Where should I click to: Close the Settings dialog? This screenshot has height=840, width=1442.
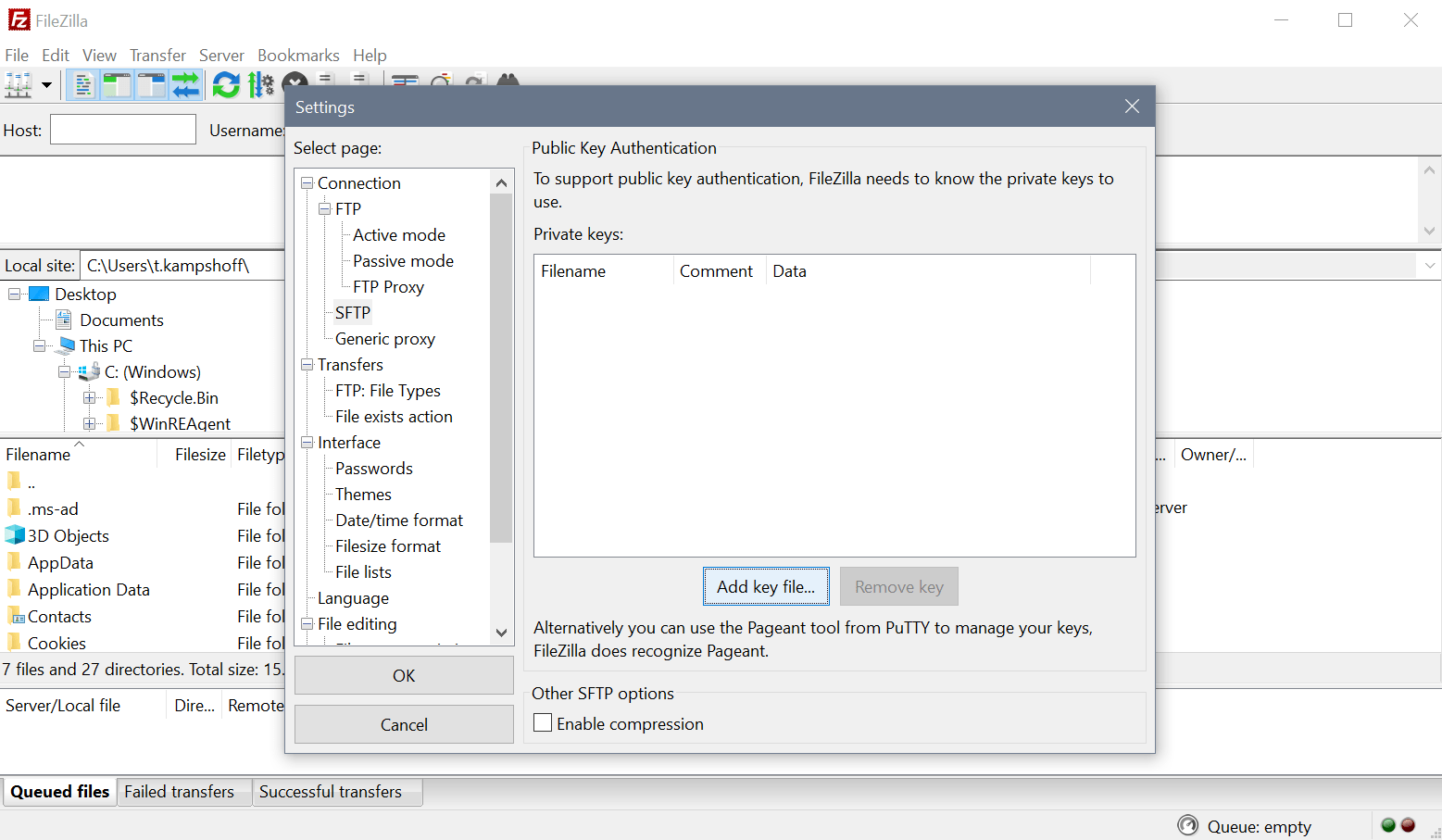(1132, 107)
